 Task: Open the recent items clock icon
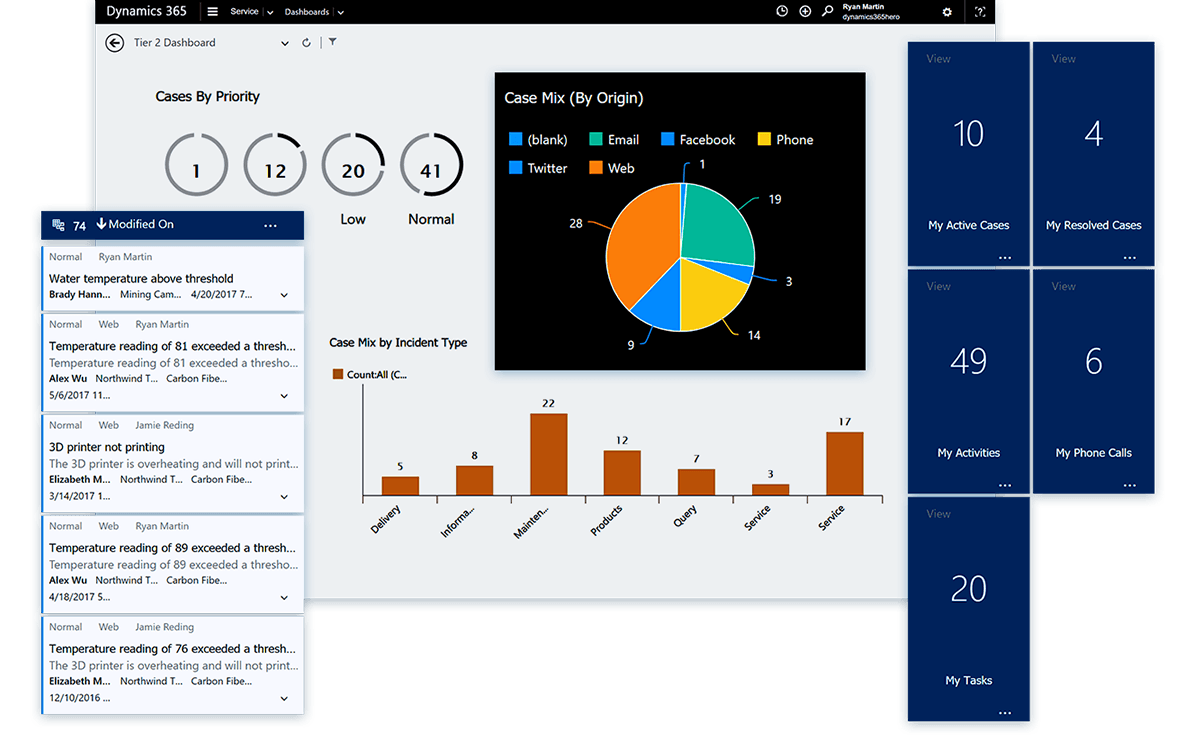tap(782, 11)
